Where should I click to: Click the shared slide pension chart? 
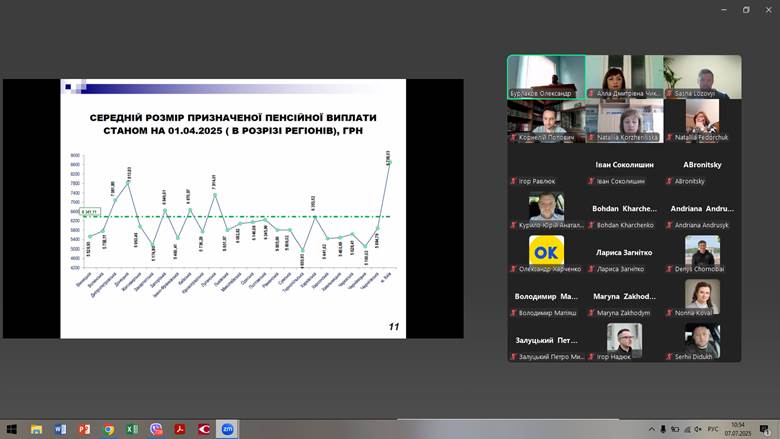coord(233,208)
